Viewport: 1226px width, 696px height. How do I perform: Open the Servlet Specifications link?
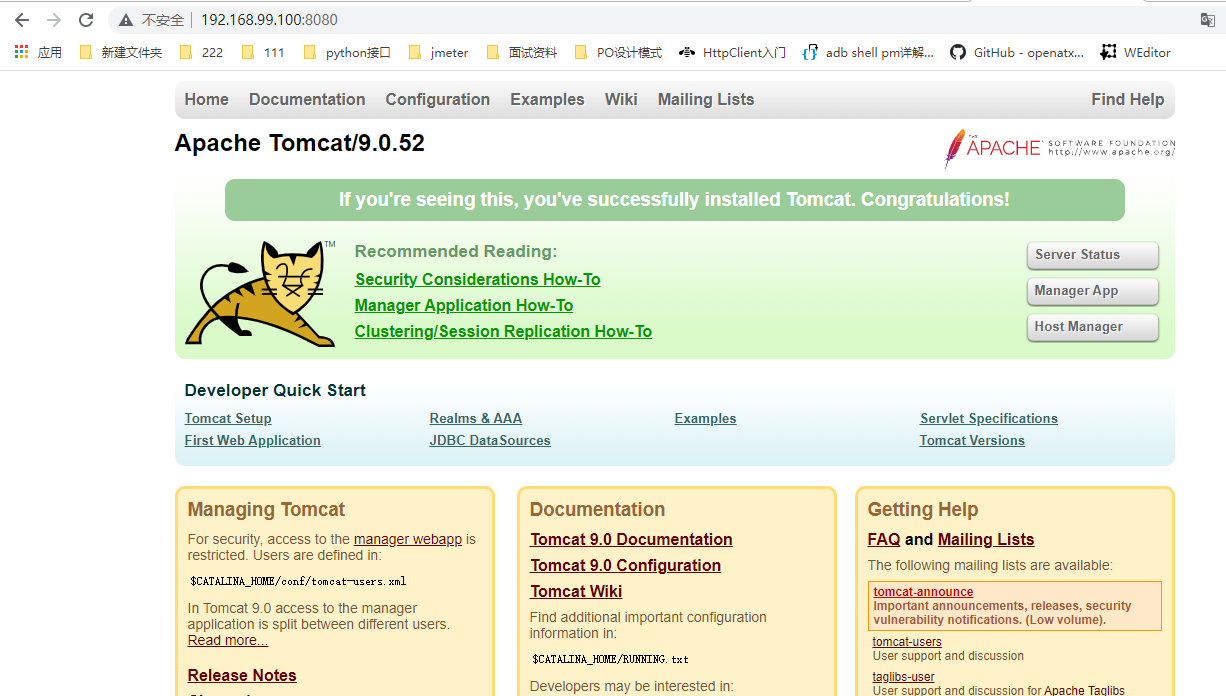coord(989,419)
